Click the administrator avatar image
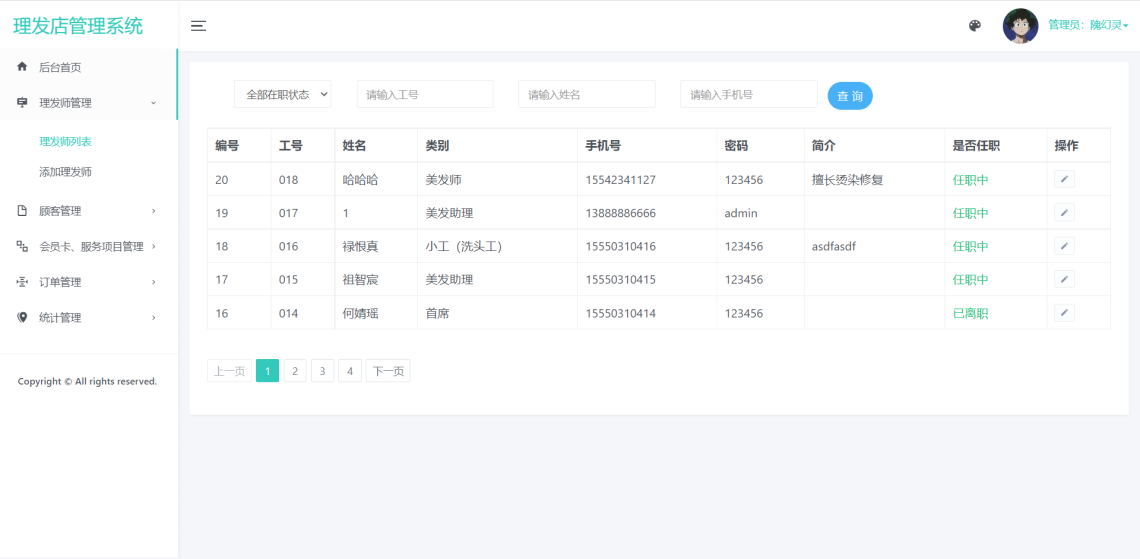The image size is (1140, 559). coord(1020,26)
